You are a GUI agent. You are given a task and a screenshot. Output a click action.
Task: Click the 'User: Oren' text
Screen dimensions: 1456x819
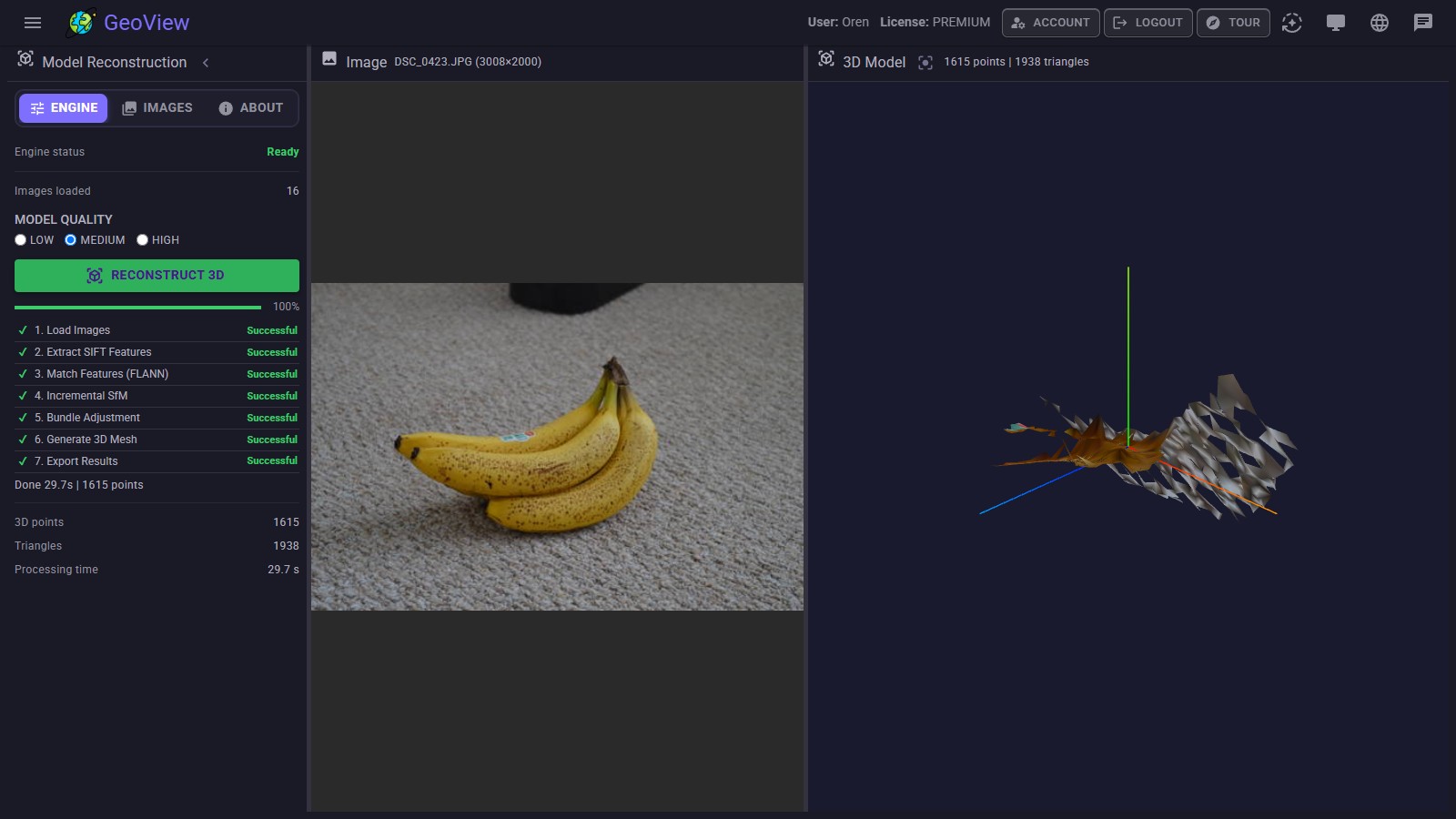[x=838, y=23]
